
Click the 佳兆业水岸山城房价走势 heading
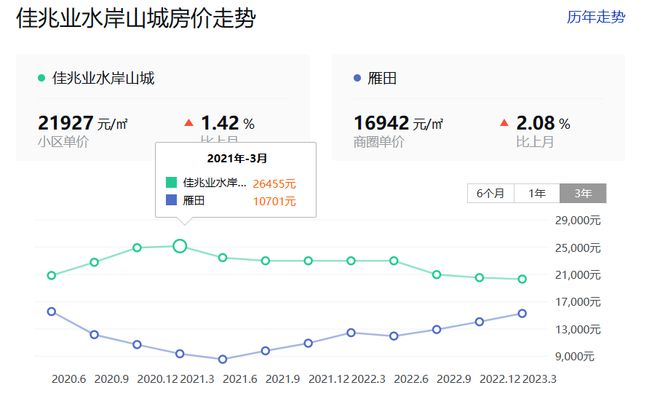(136, 18)
